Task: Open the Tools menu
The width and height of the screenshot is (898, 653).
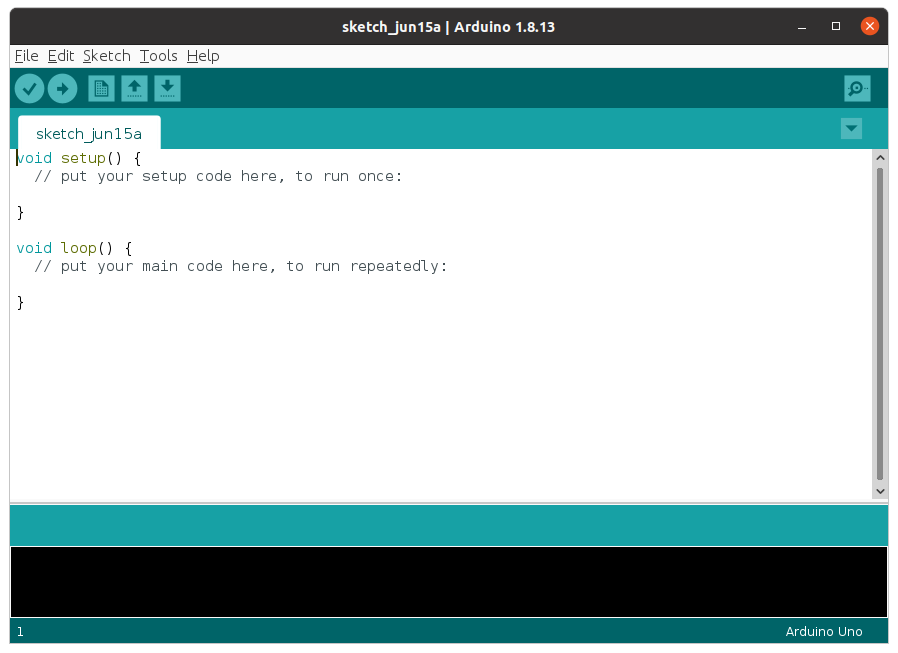Action: click(x=158, y=56)
